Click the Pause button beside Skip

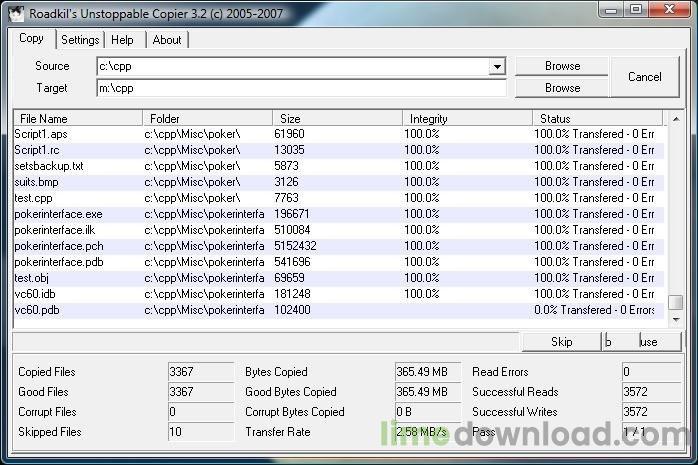[641, 342]
